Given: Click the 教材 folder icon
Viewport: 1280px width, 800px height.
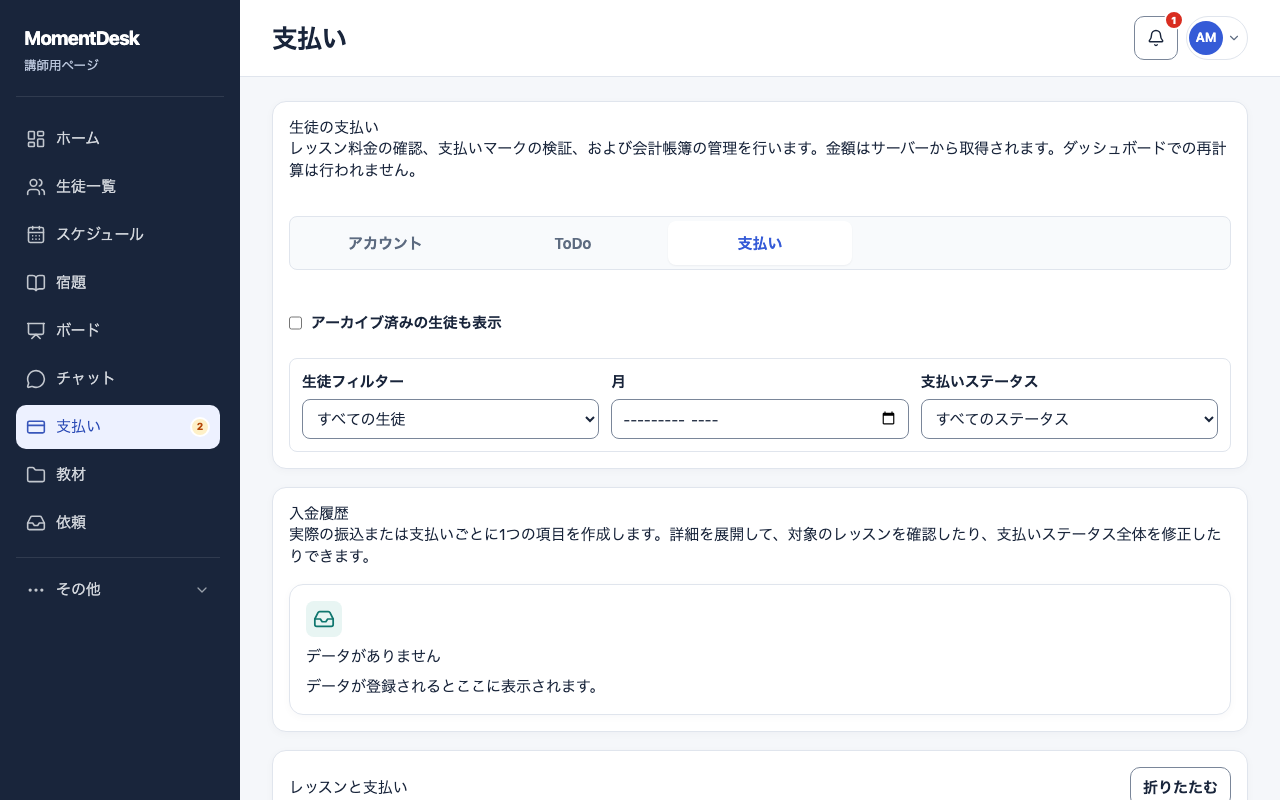Looking at the screenshot, I should 36,475.
